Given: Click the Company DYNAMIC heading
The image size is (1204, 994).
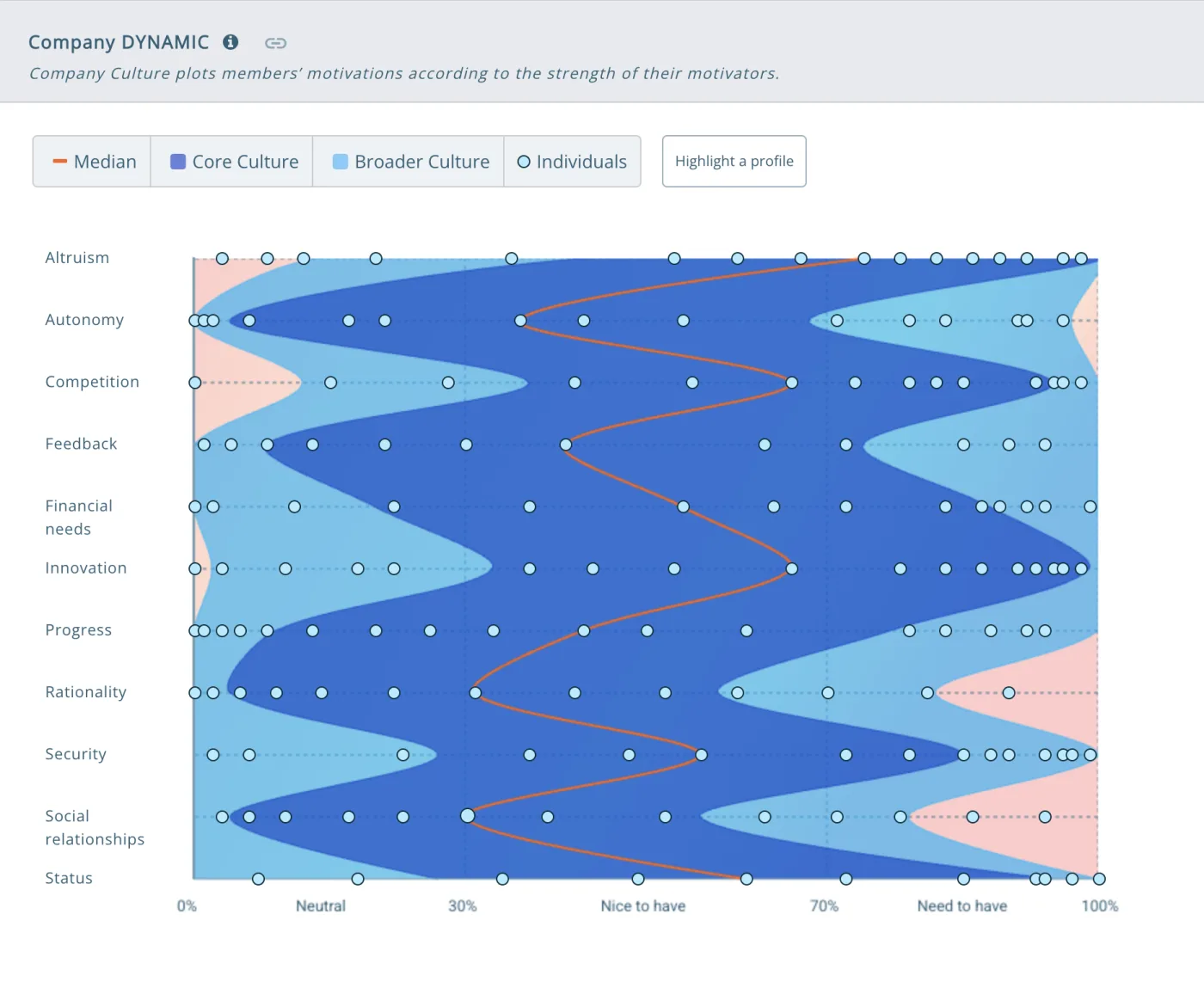Looking at the screenshot, I should pos(119,42).
